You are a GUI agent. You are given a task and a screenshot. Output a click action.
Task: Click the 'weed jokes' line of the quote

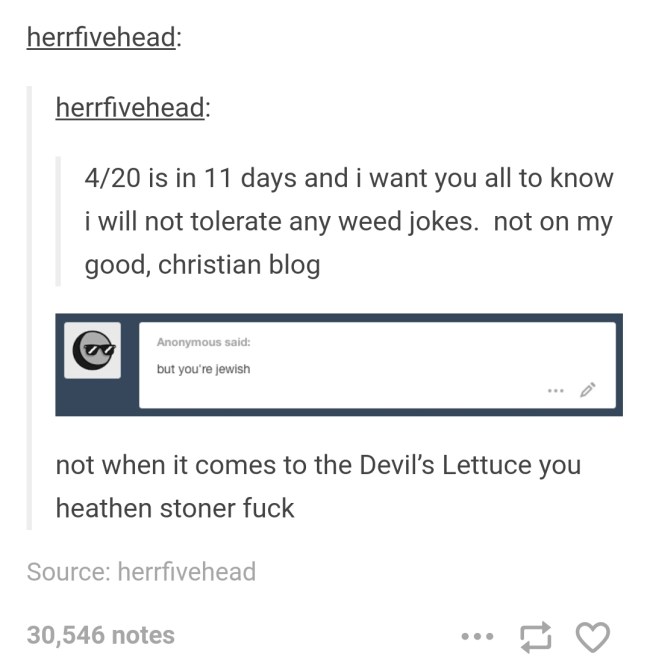tap(349, 222)
